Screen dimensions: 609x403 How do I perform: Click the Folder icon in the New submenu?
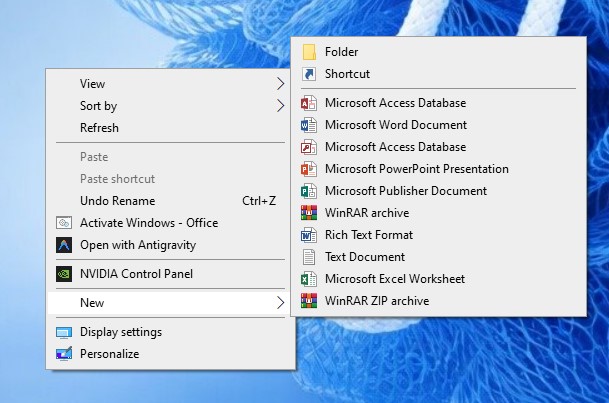[x=309, y=52]
